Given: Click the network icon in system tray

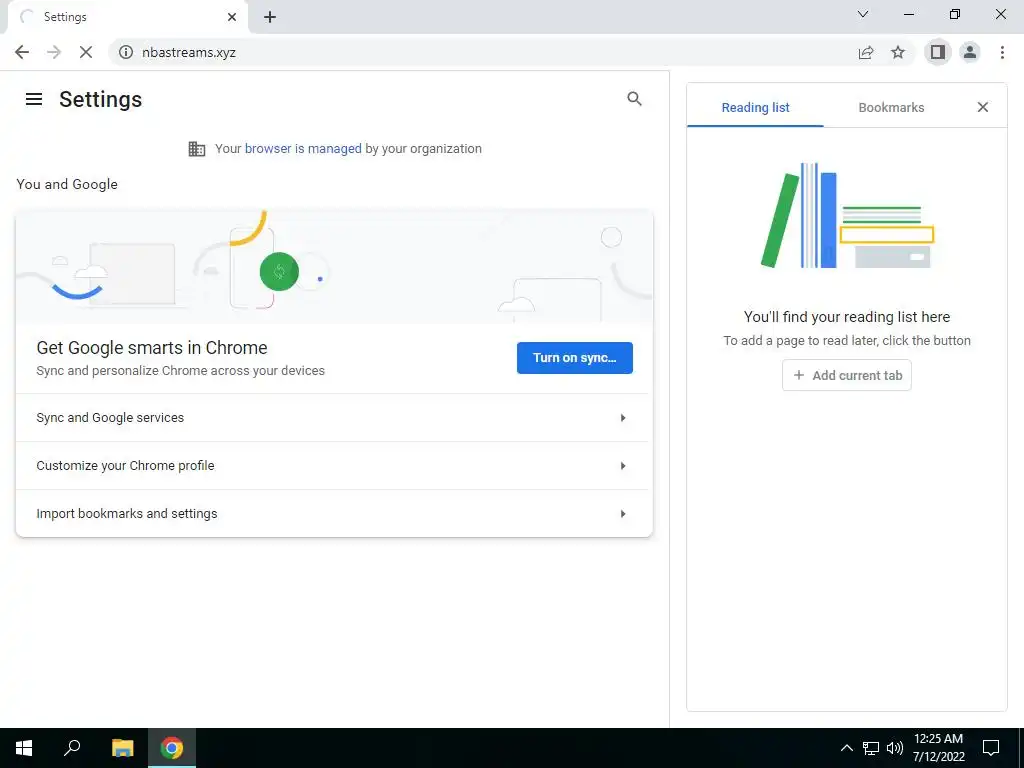Looking at the screenshot, I should [x=871, y=748].
